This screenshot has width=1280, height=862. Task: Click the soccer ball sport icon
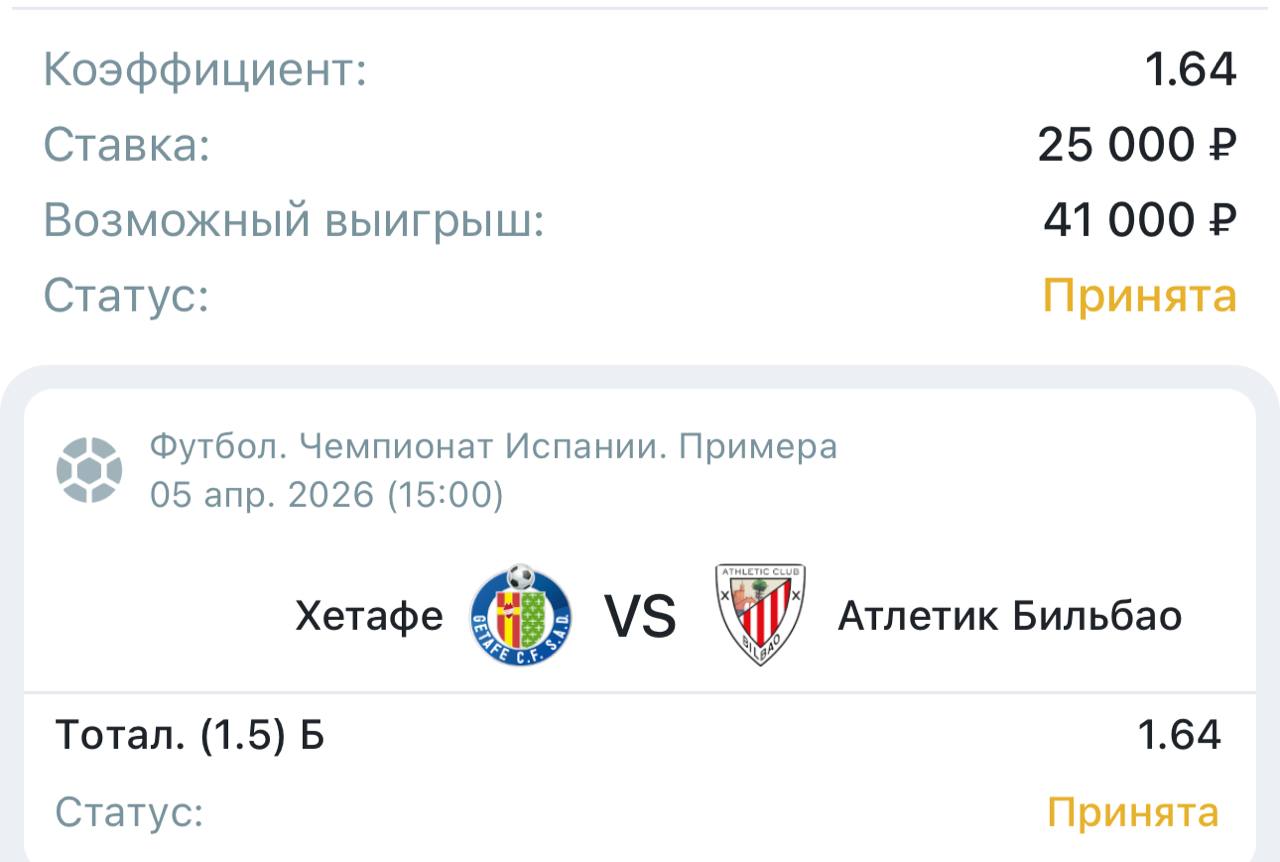click(x=90, y=470)
